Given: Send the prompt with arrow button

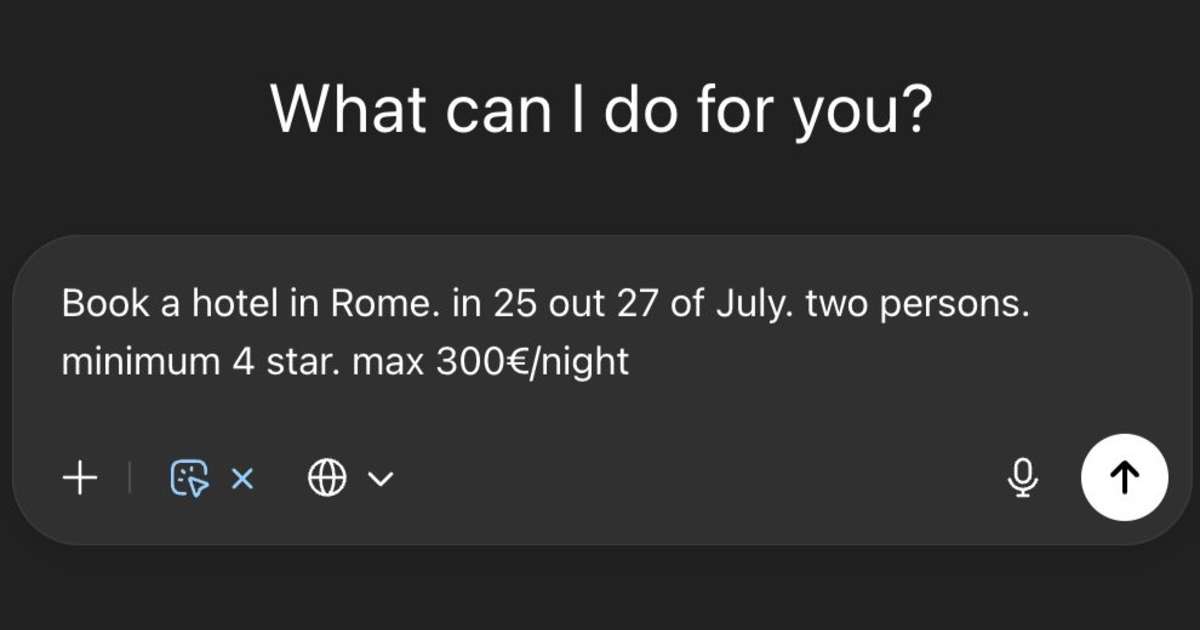Looking at the screenshot, I should [1125, 477].
